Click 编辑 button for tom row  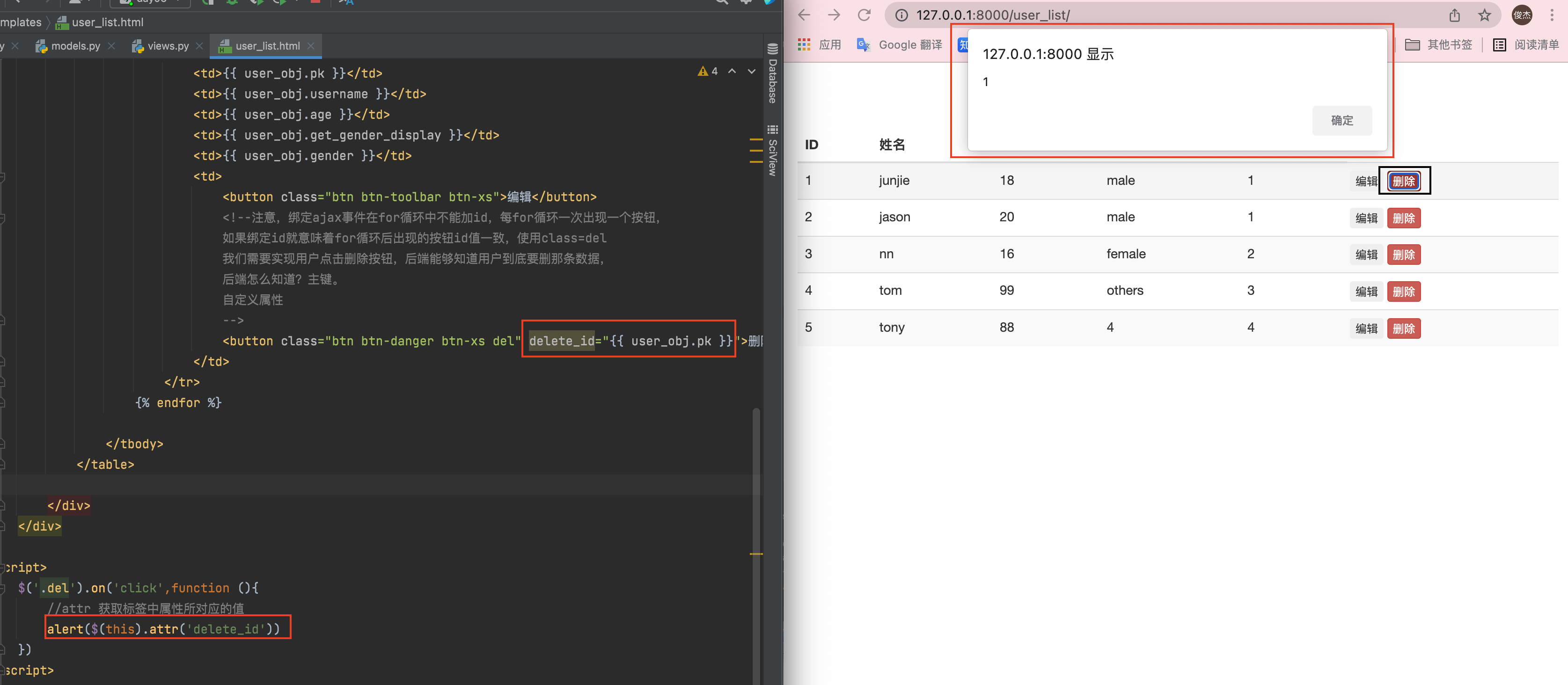coord(1366,291)
